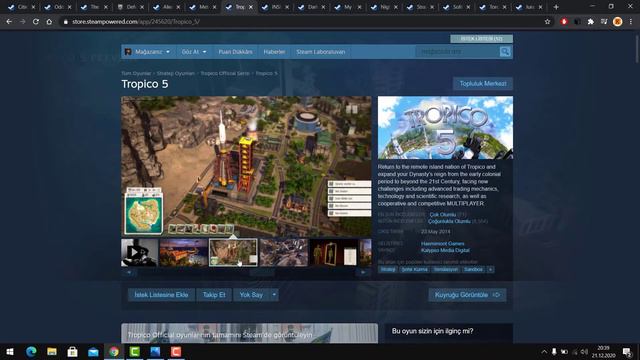Click the Yok Say button

coord(251,295)
